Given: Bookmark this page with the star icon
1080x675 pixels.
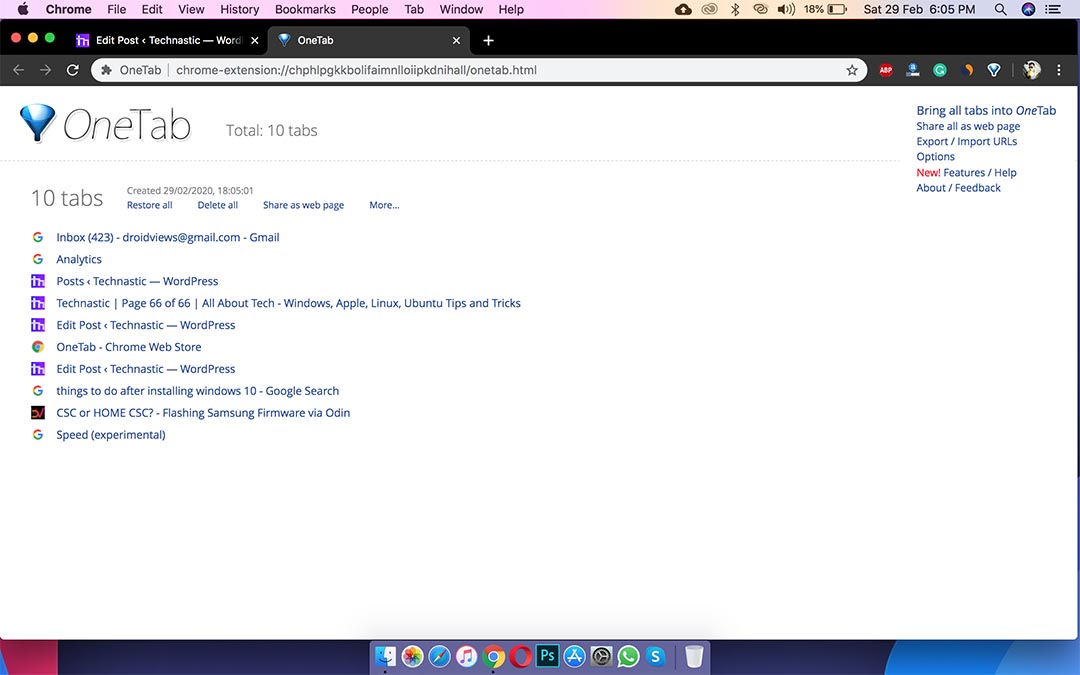Looking at the screenshot, I should [852, 70].
